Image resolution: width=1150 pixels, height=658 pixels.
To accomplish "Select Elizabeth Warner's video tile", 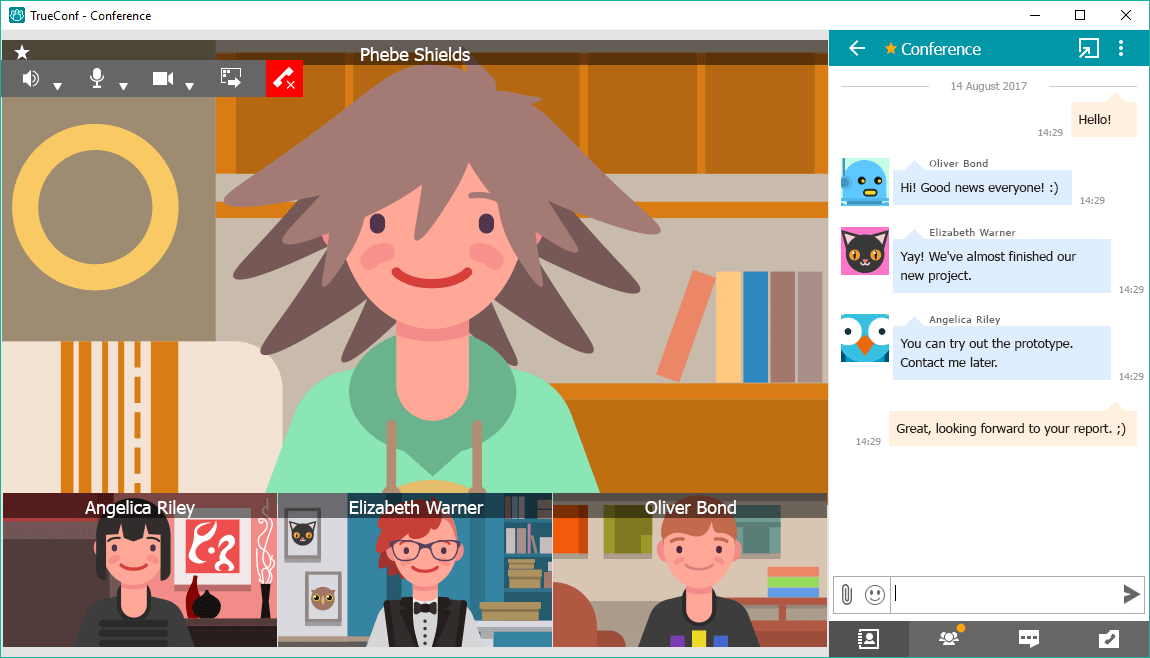I will [415, 570].
